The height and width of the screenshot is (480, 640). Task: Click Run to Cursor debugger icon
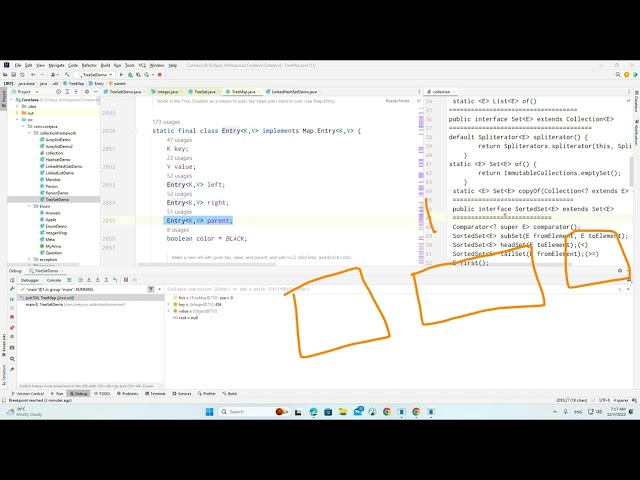(x=115, y=280)
